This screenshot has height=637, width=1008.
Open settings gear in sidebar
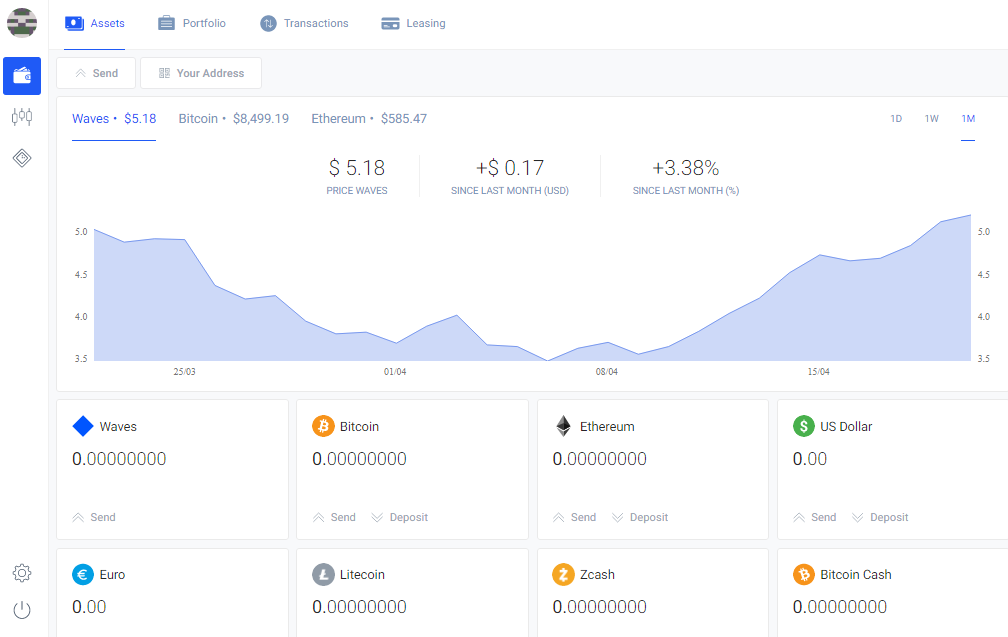[x=22, y=573]
